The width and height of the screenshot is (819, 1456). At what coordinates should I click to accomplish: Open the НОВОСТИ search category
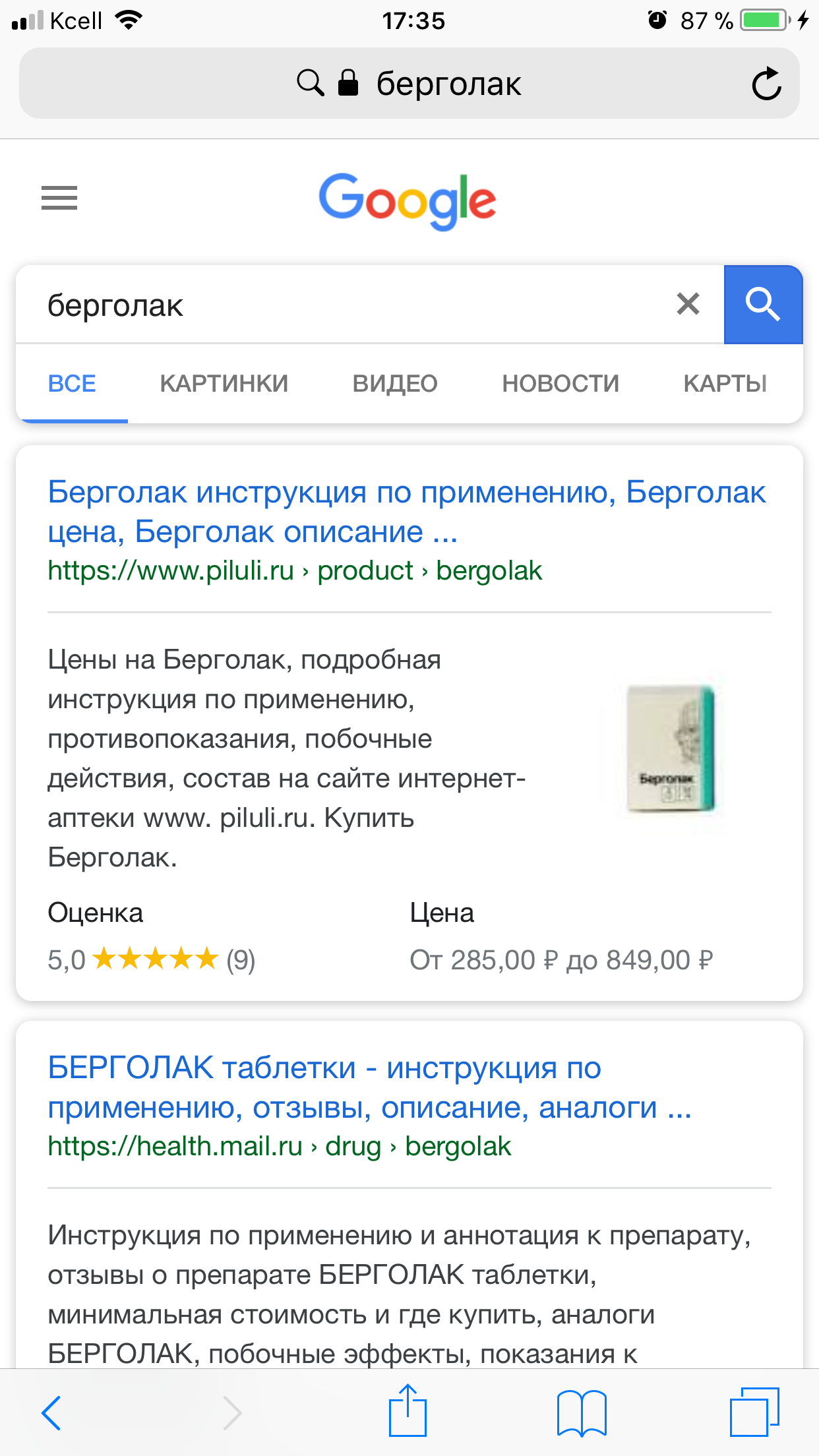(x=560, y=382)
